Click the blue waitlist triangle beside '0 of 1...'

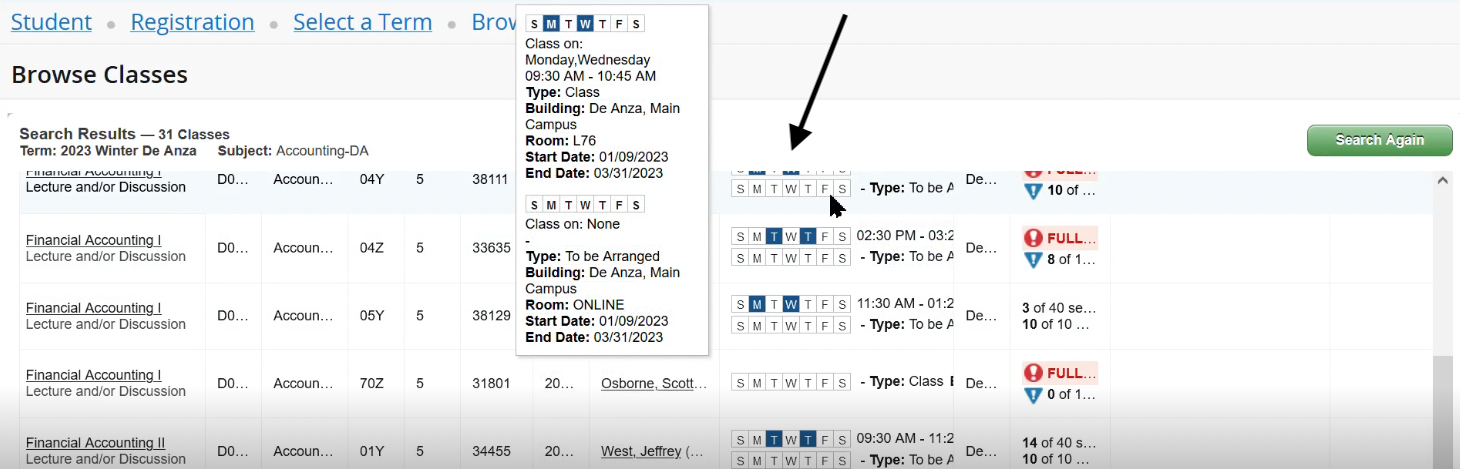pyautogui.click(x=1033, y=395)
